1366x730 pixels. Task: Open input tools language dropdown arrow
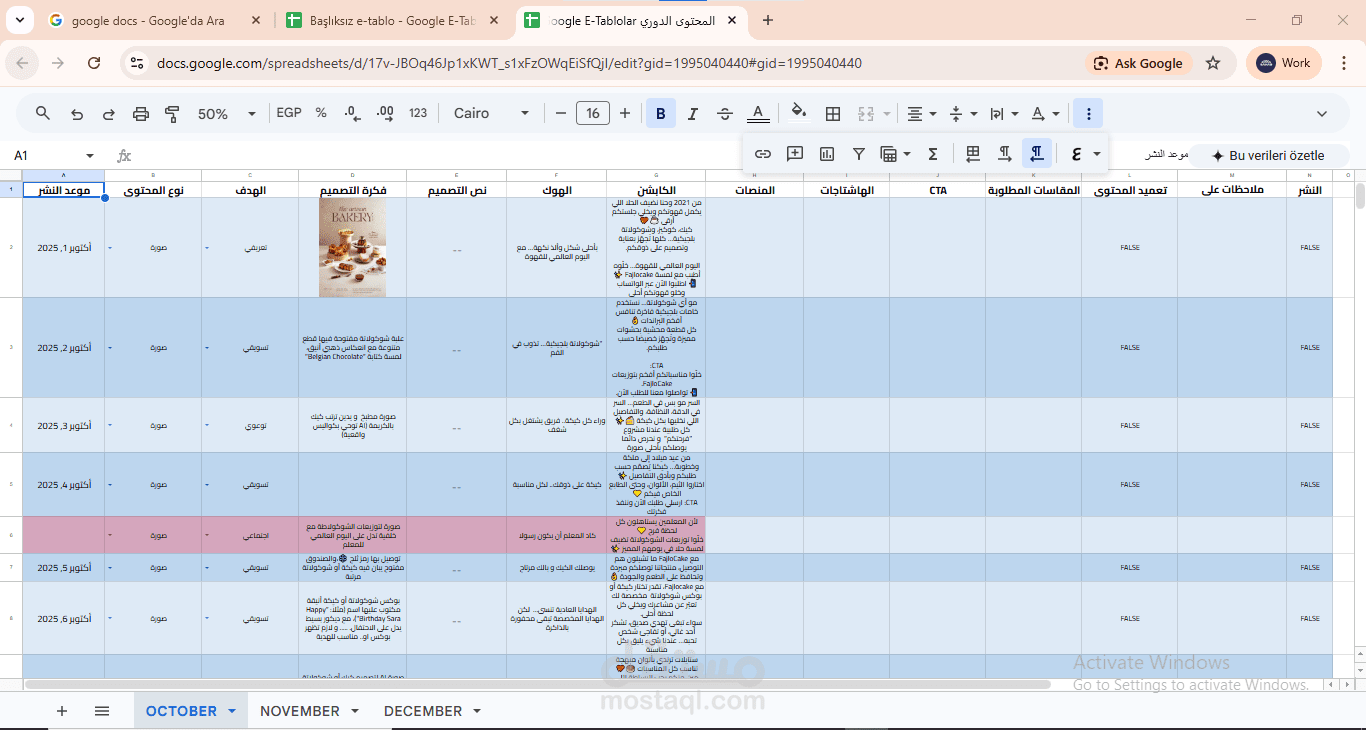click(1097, 154)
